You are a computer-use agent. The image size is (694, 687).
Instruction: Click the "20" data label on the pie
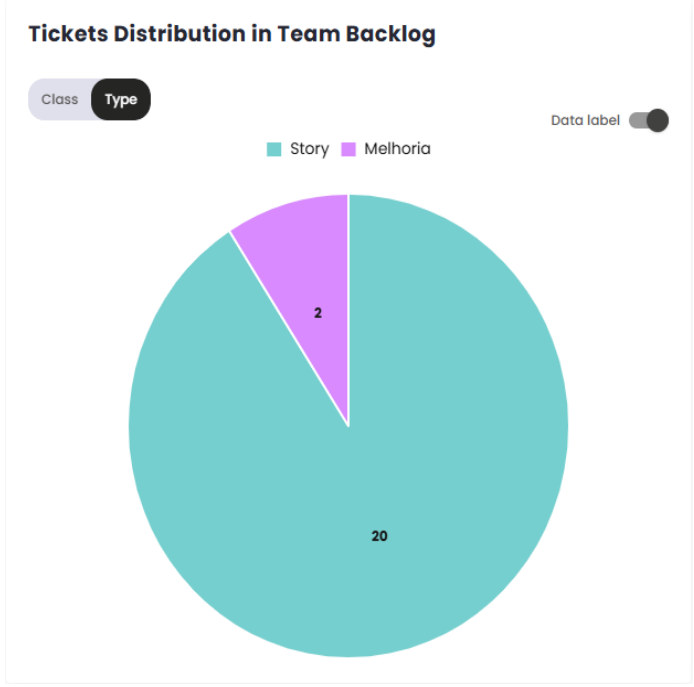379,536
